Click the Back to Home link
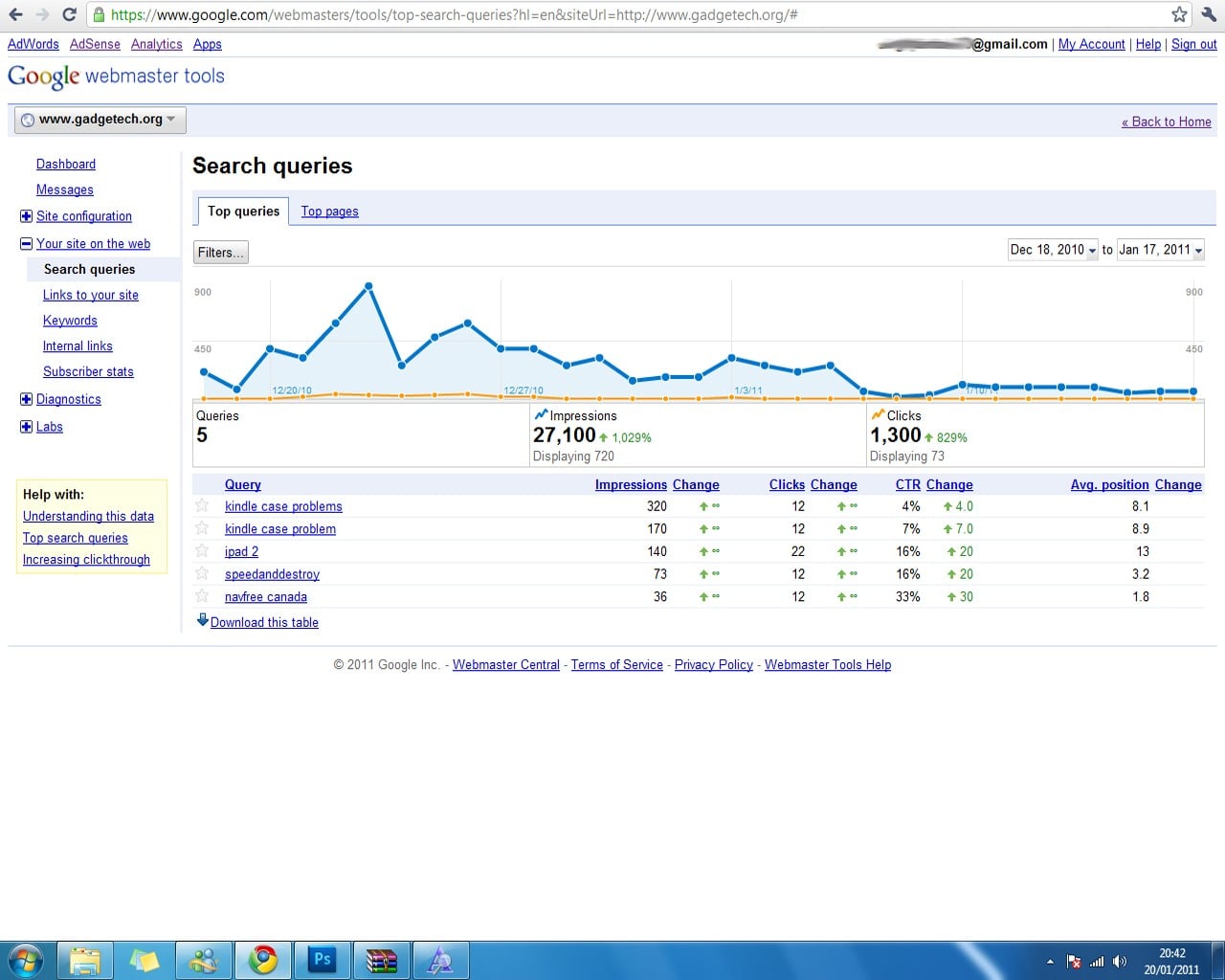Screen dimensions: 1225x980 click(1167, 122)
